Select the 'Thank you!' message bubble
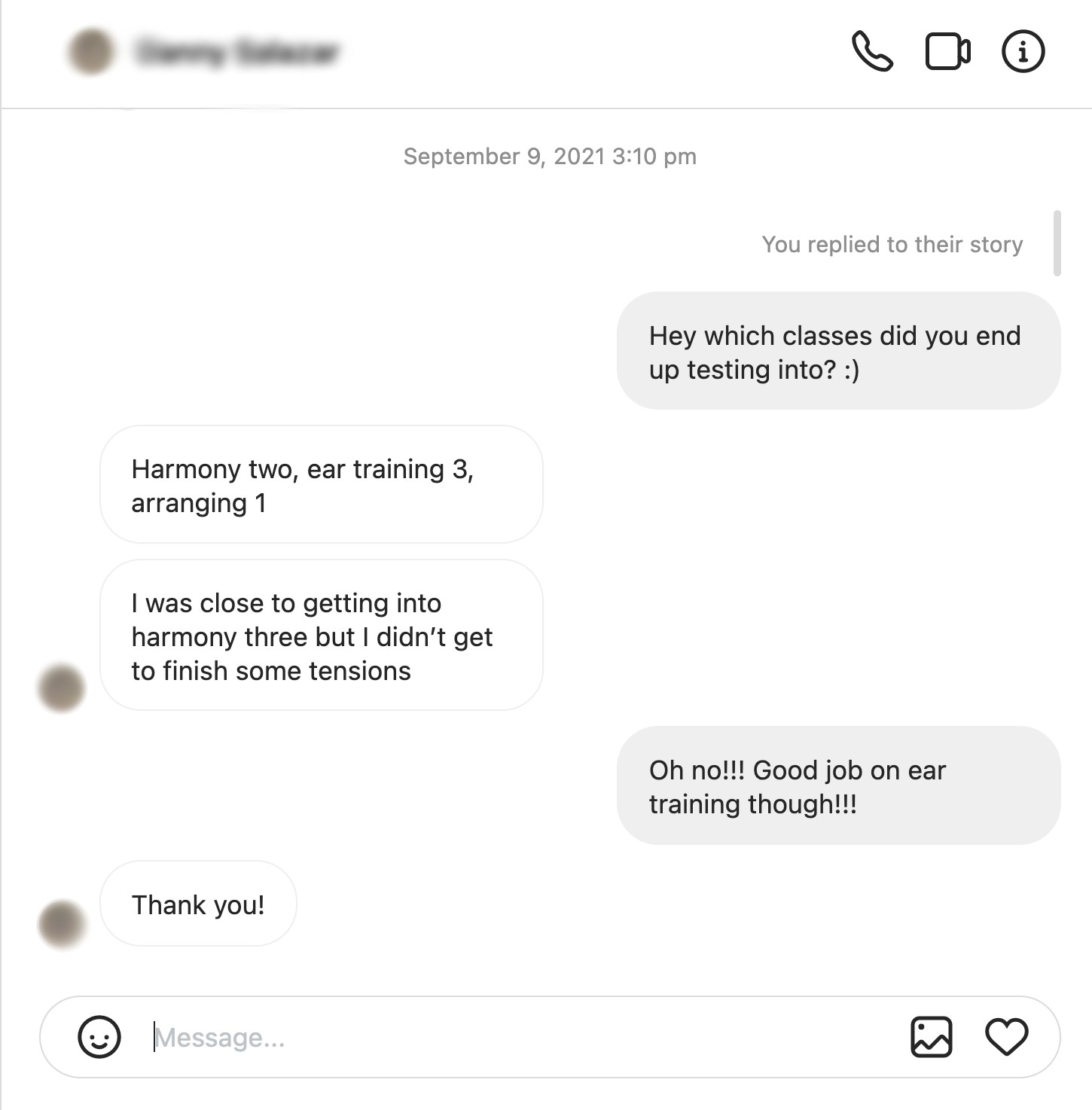 [198, 904]
